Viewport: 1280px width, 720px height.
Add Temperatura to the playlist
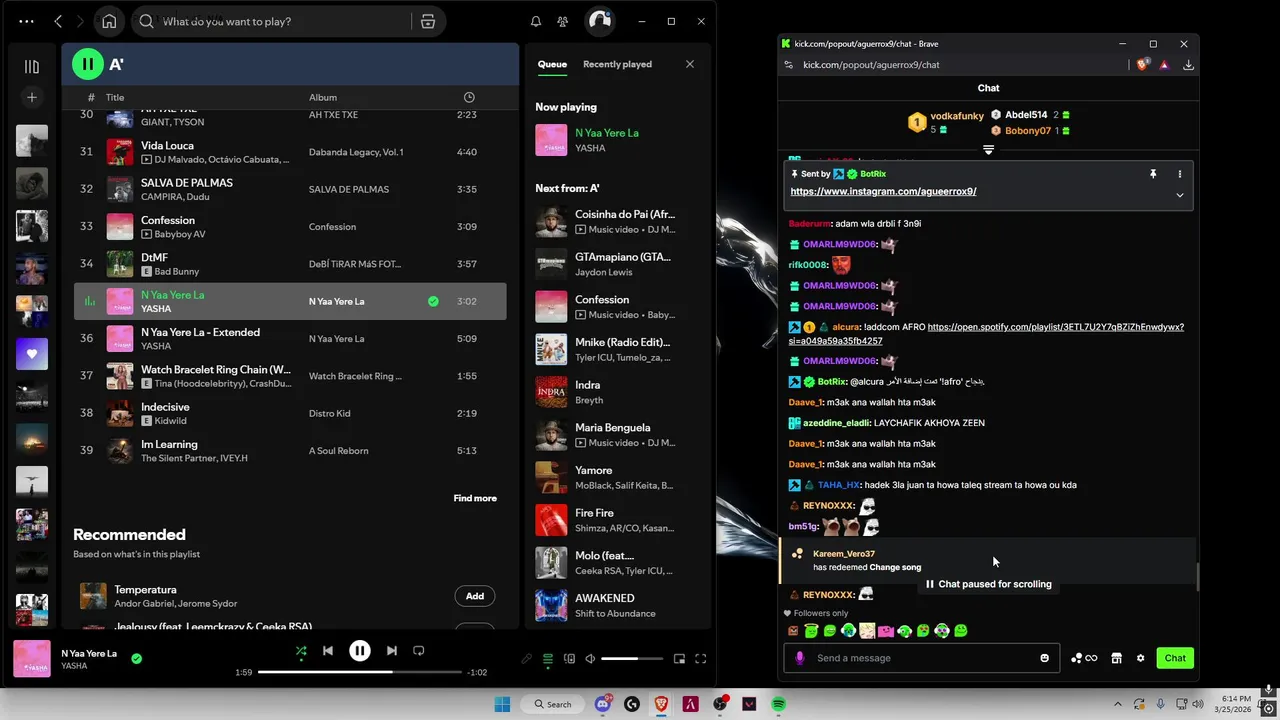coord(475,596)
